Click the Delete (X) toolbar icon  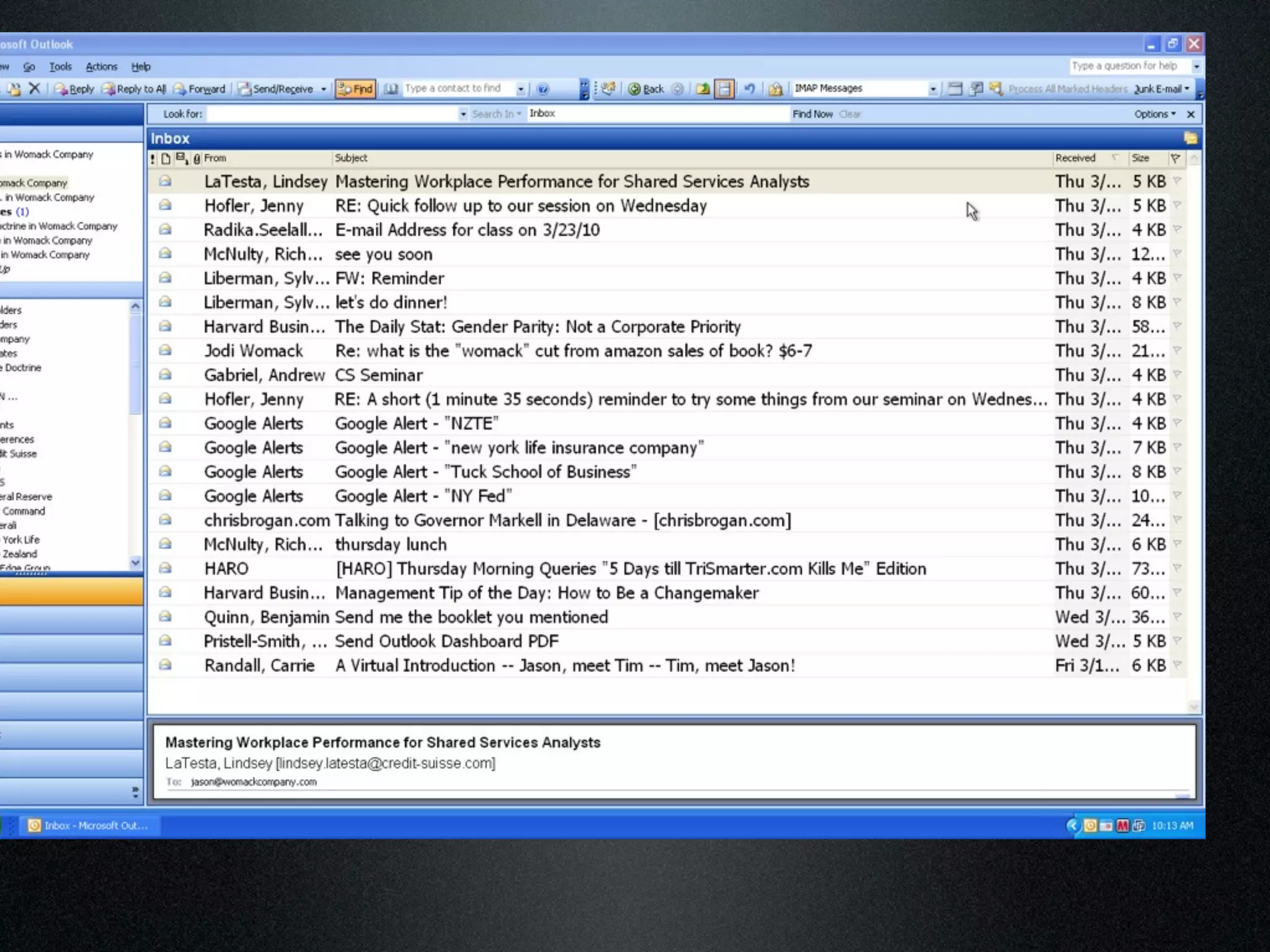coord(35,89)
